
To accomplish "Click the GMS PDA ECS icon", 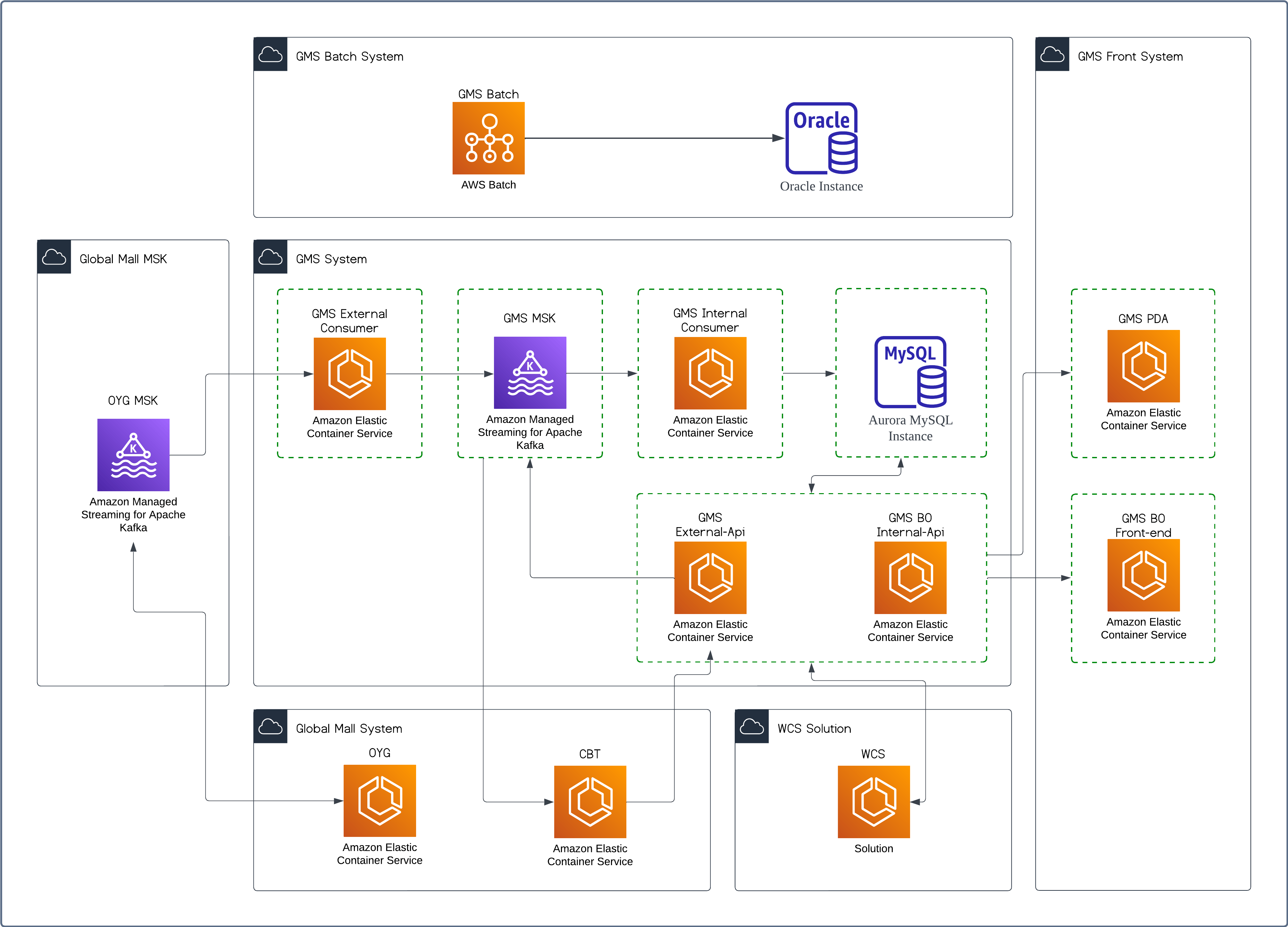I will (x=1144, y=367).
